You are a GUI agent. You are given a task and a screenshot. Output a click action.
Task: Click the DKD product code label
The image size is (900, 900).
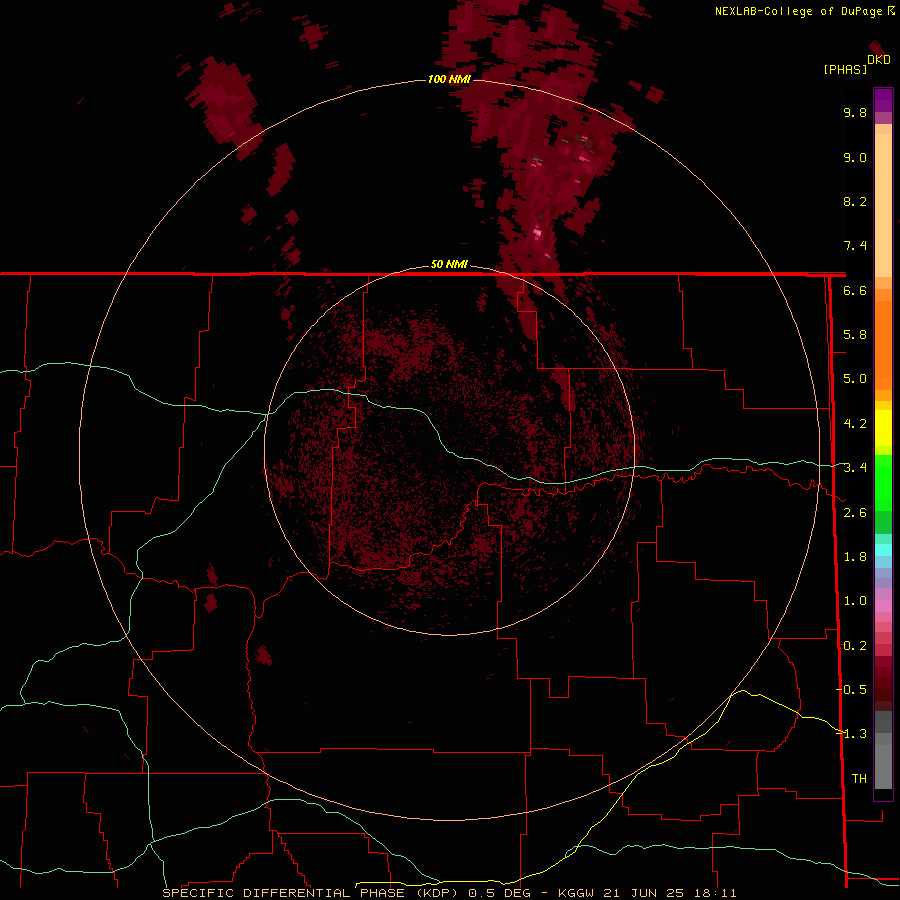point(879,59)
